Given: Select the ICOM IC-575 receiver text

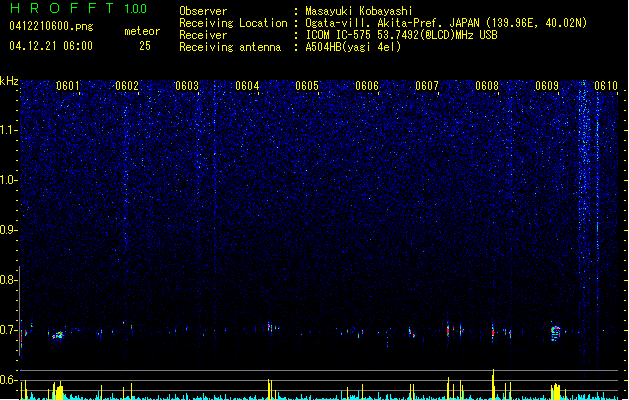Looking at the screenshot, I should pyautogui.click(x=401, y=35).
